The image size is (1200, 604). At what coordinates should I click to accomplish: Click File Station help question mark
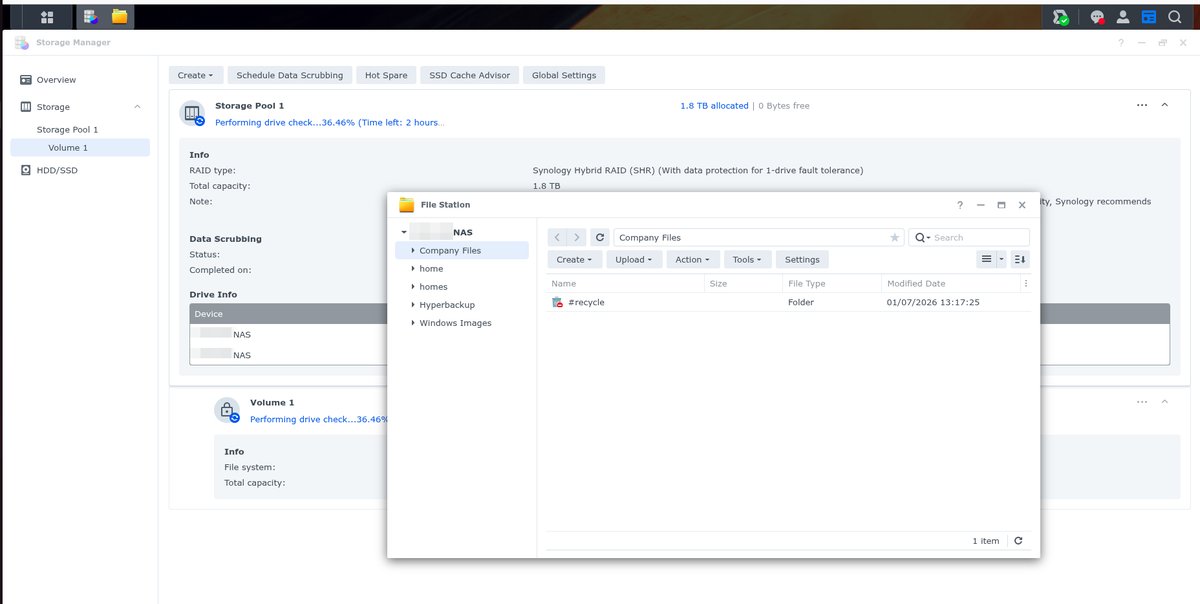click(960, 205)
